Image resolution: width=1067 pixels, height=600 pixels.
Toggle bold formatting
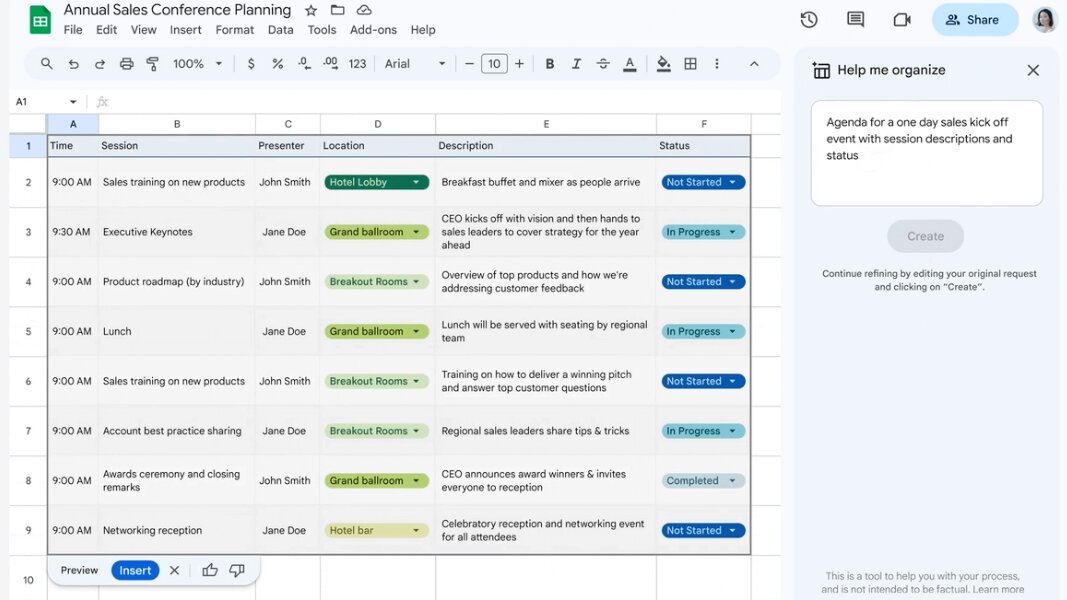tap(549, 64)
